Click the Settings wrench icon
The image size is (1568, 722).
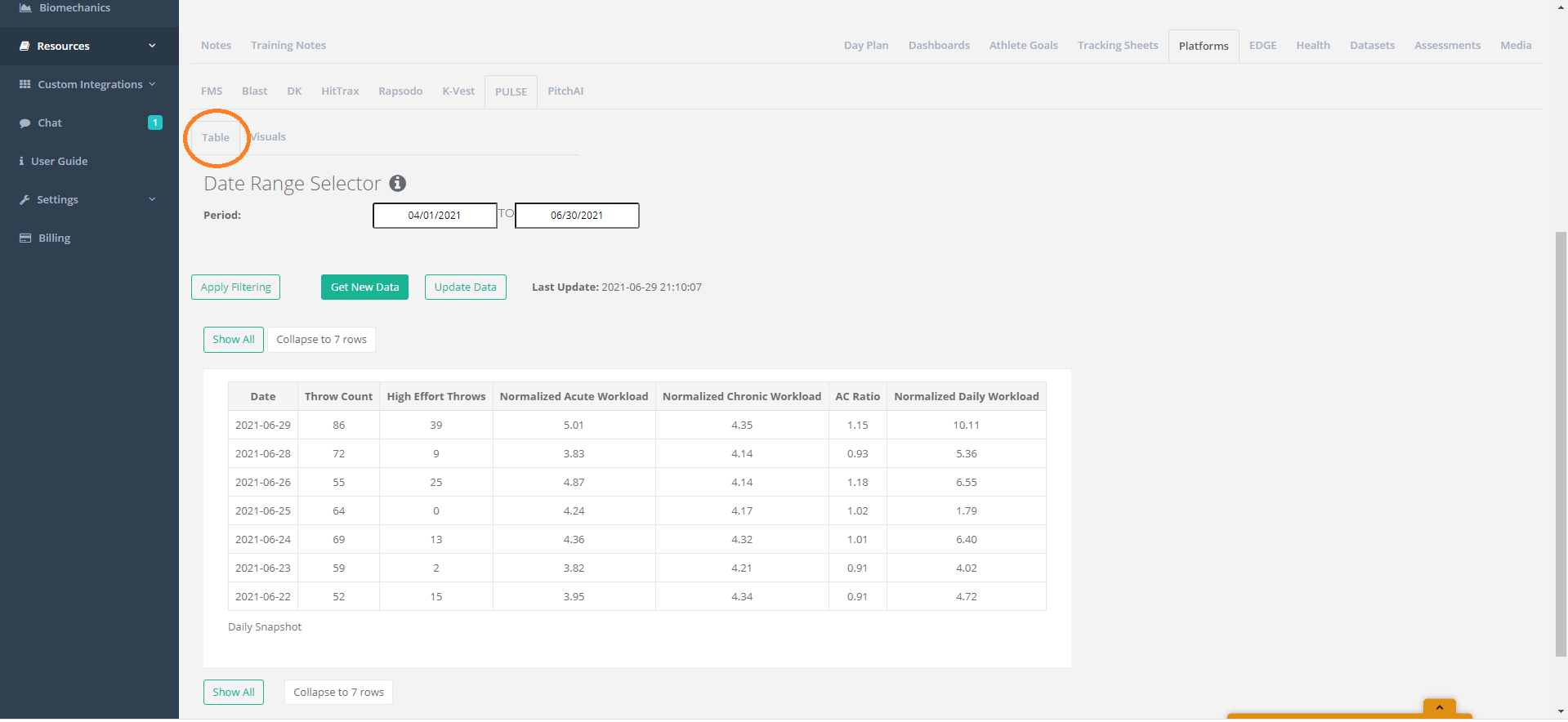point(25,200)
